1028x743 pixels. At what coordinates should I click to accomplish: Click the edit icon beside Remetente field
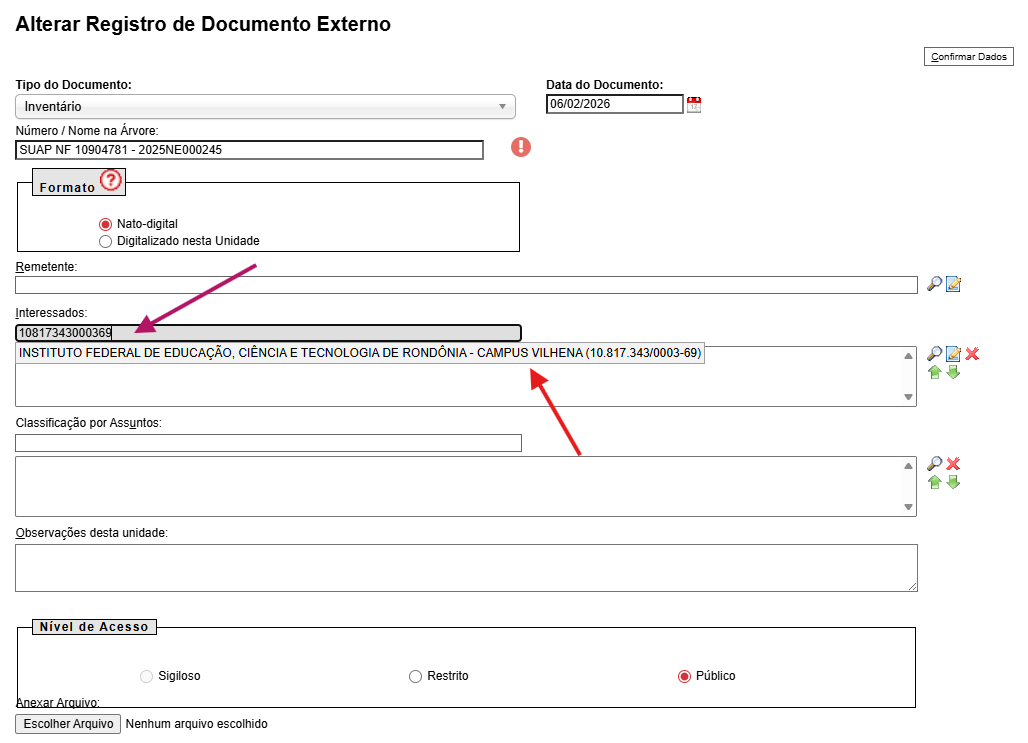[x=953, y=284]
